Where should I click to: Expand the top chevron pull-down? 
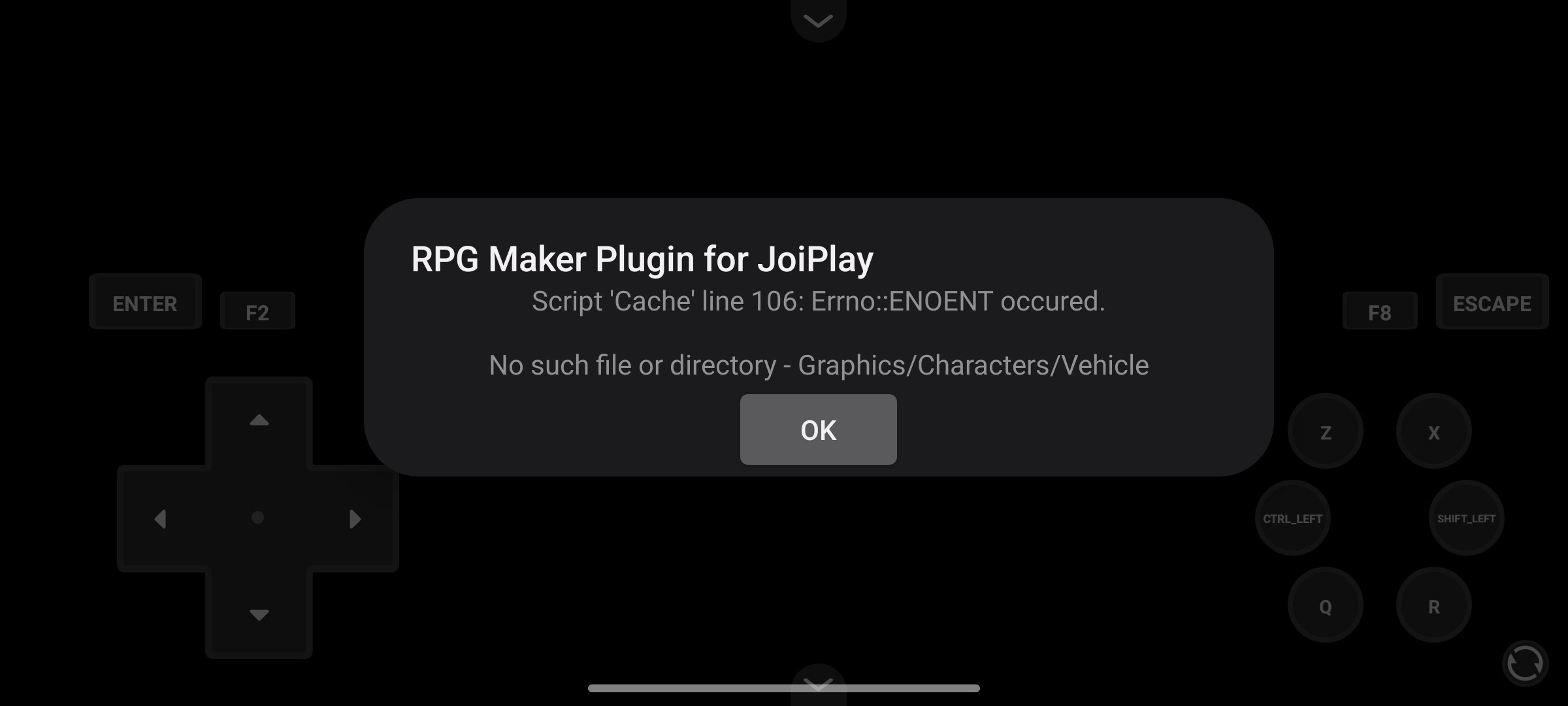pos(818,20)
